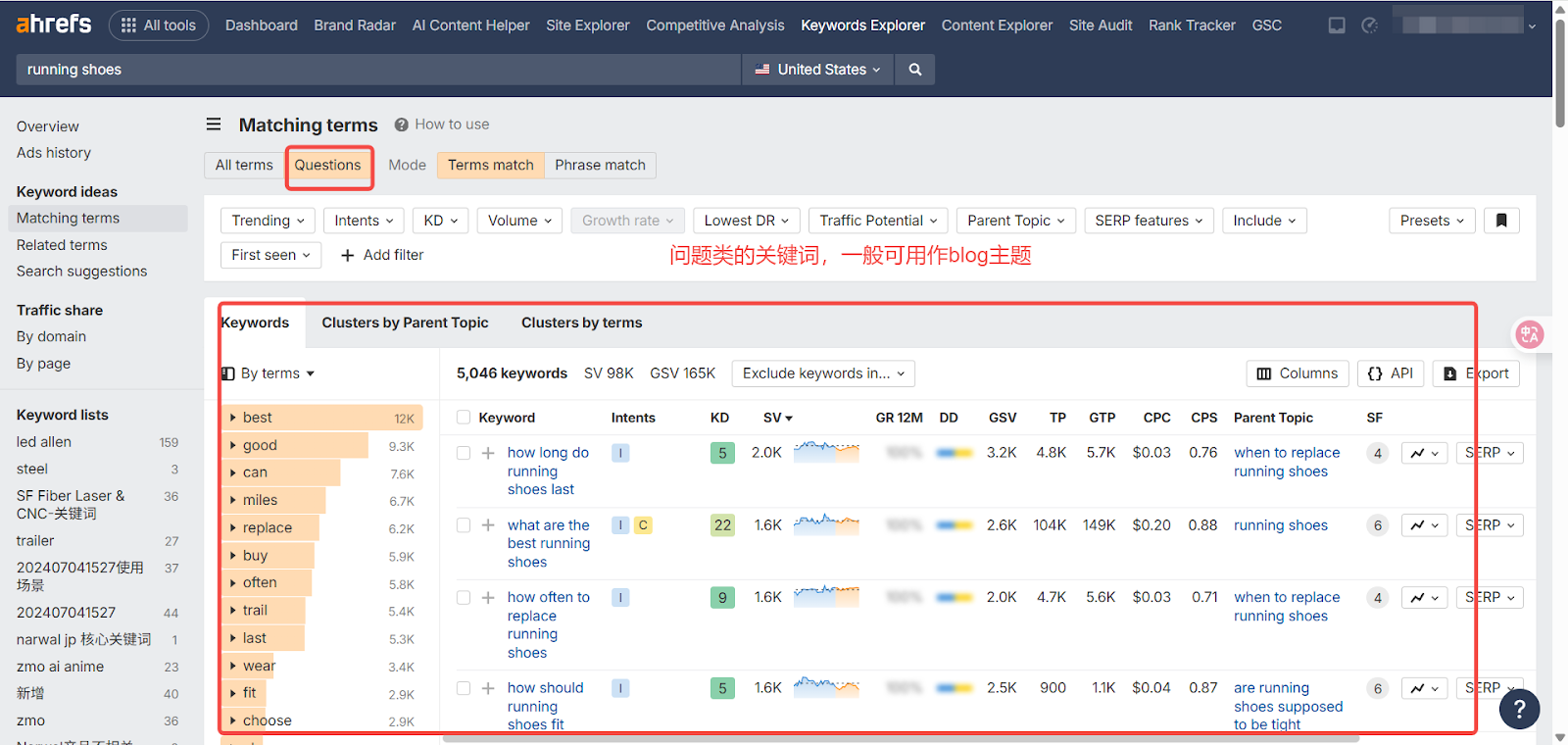Tick the select-all checkbox in Keyword header

464,418
